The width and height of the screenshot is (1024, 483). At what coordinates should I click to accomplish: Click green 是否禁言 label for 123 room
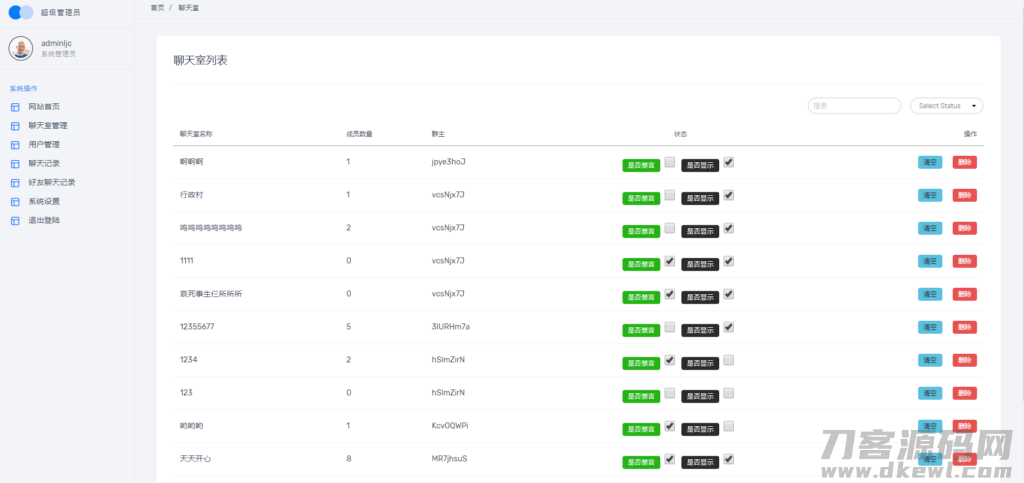pos(641,396)
